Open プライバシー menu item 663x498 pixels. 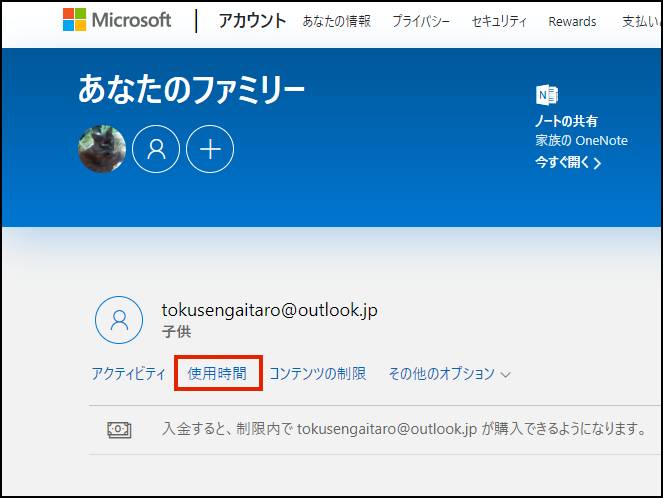[421, 21]
